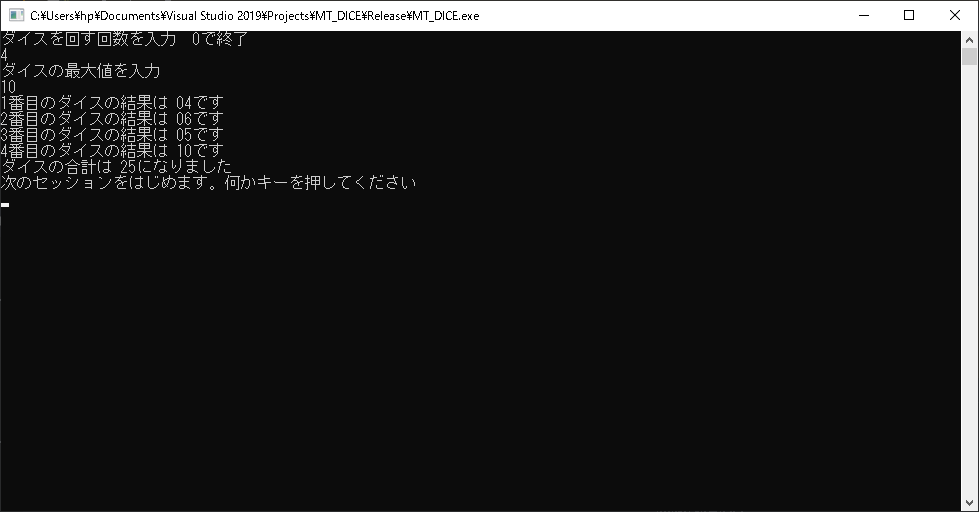Click the input value '10' line
Viewport: 979px width, 512px height.
click(8, 87)
